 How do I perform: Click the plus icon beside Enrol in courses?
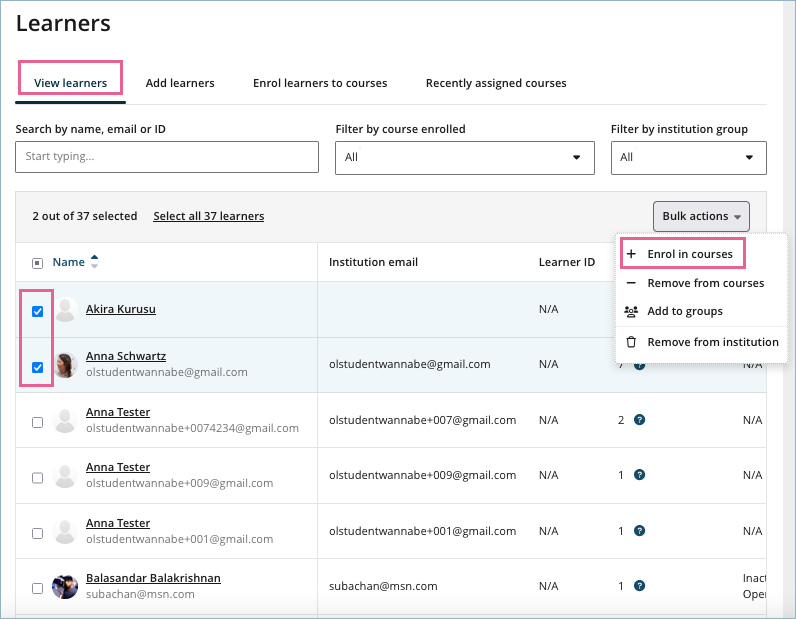pyautogui.click(x=631, y=254)
